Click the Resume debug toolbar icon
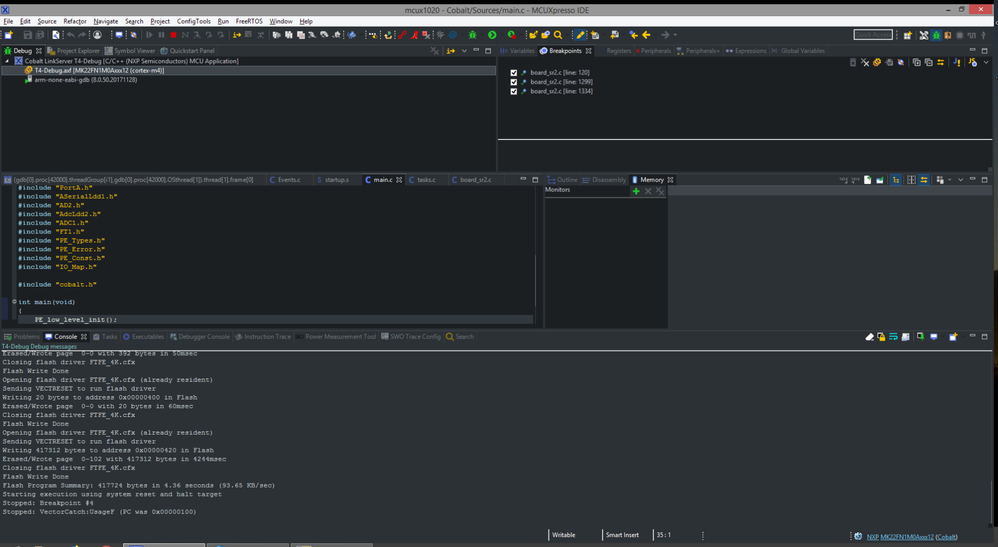The height and width of the screenshot is (547, 998). [x=149, y=35]
